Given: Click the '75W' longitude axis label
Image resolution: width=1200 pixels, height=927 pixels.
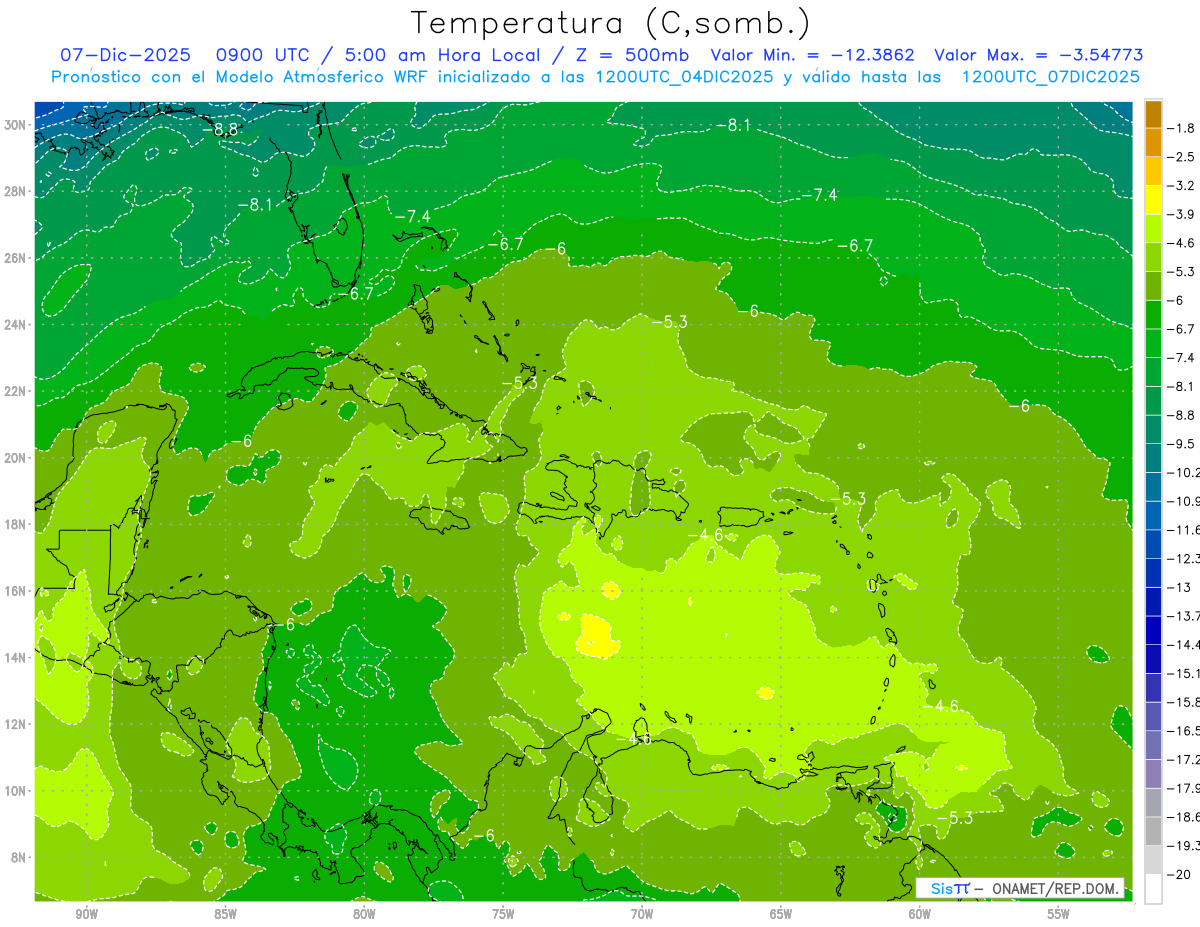Looking at the screenshot, I should (x=503, y=914).
